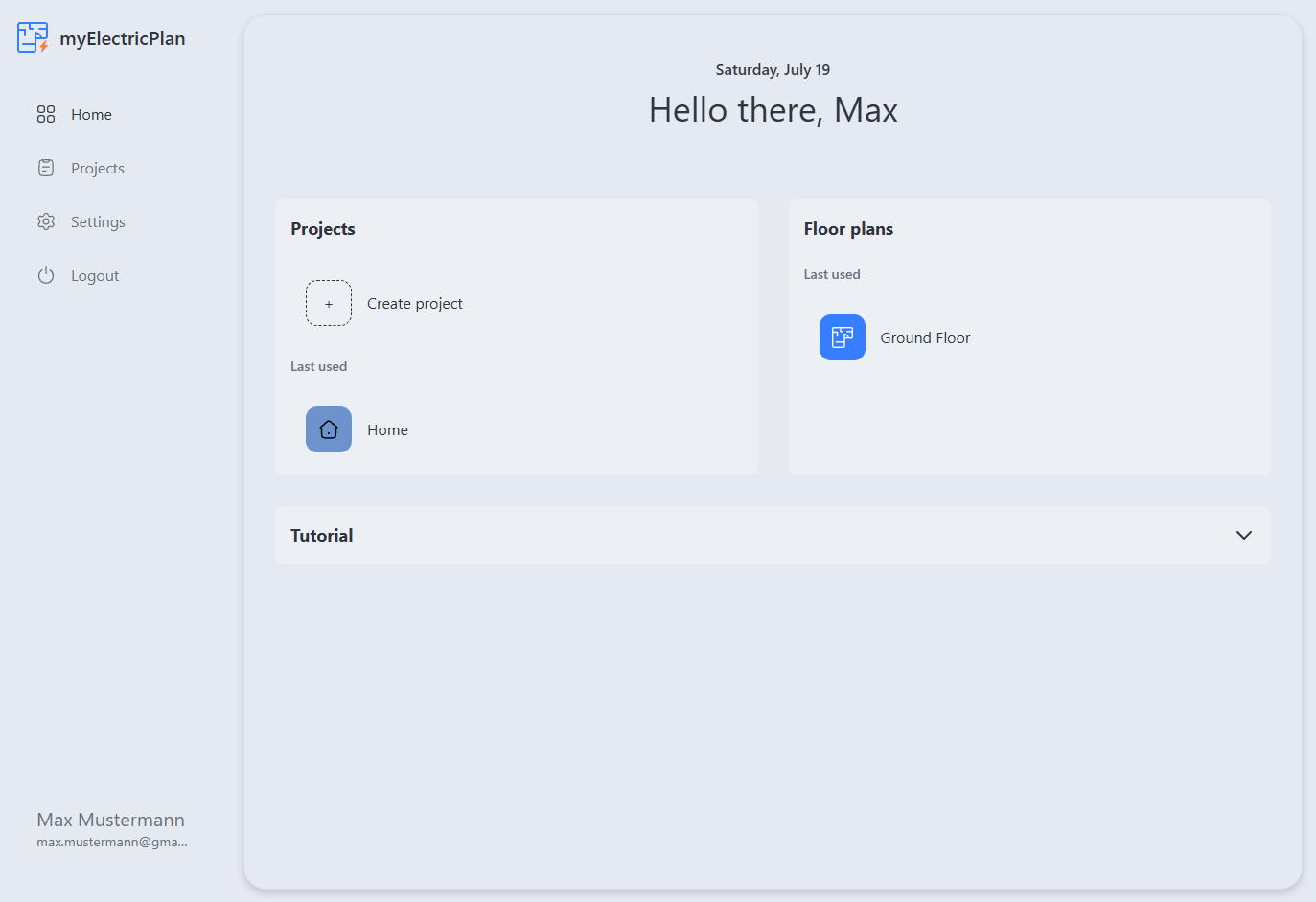This screenshot has width=1316, height=902.
Task: Open the blue house icon for Home project
Action: coord(329,429)
